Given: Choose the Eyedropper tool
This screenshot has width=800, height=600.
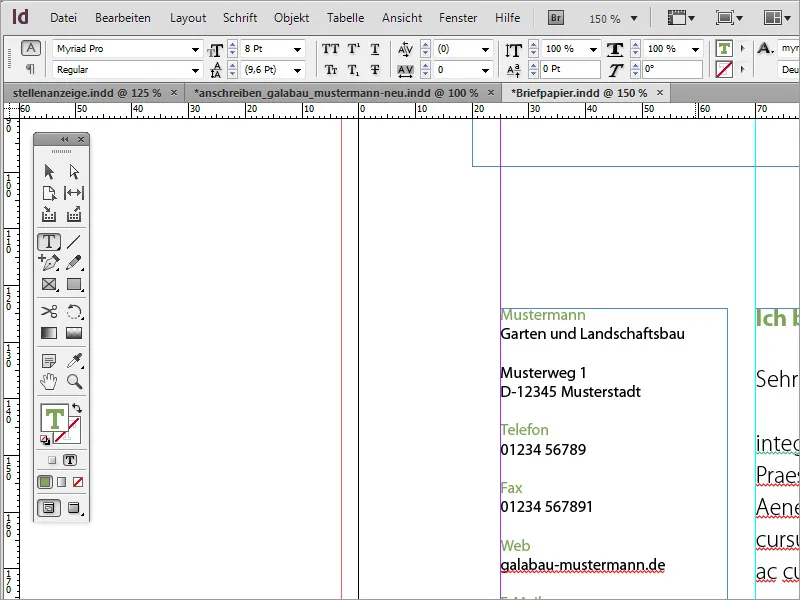Looking at the screenshot, I should [74, 361].
